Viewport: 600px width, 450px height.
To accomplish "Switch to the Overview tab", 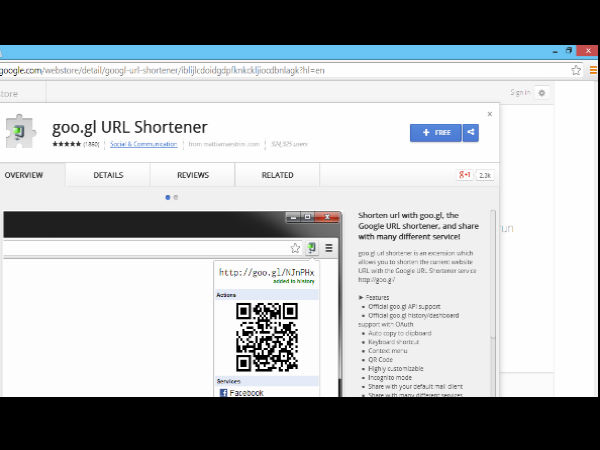I will pyautogui.click(x=24, y=175).
